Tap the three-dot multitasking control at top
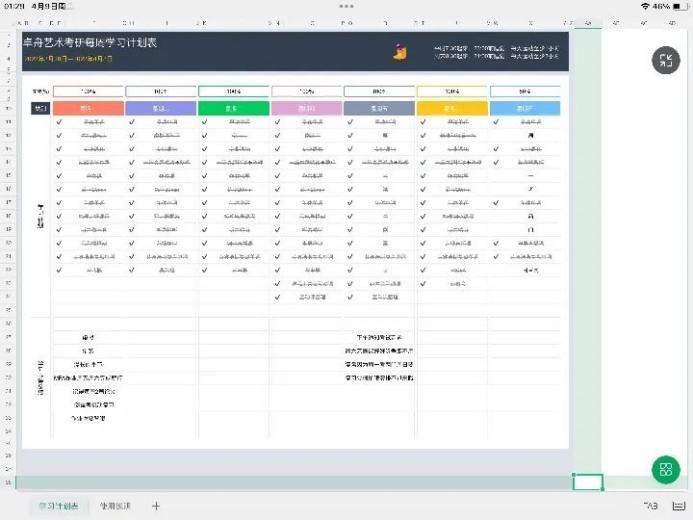Viewport: 693px width, 520px height. (x=346, y=6)
